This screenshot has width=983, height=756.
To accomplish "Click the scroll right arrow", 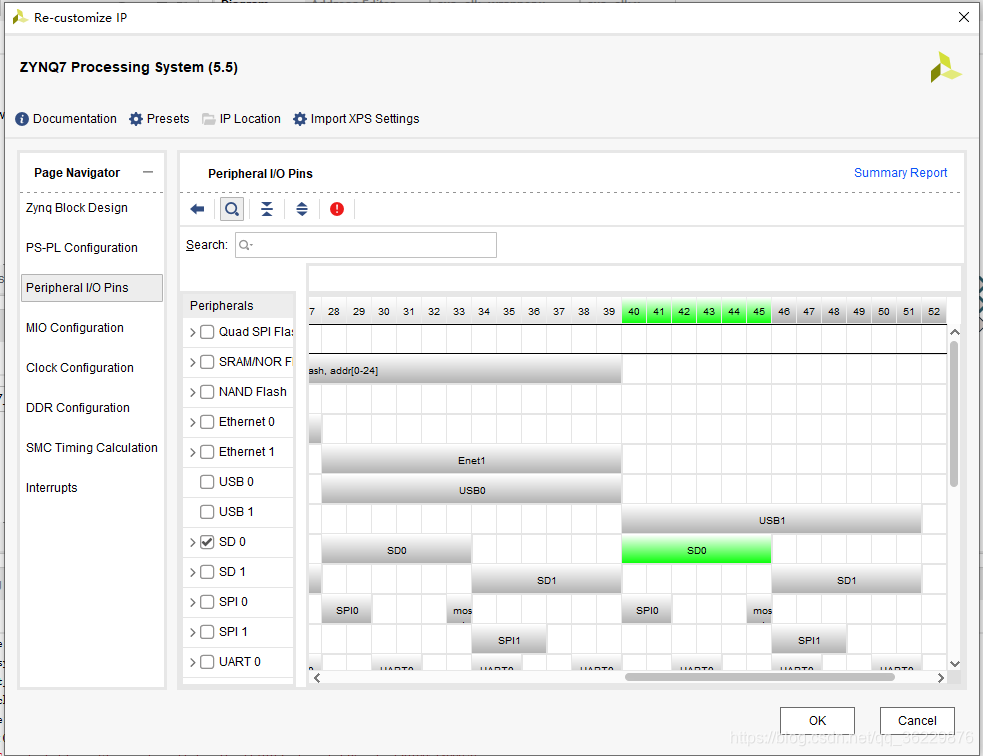I will [x=940, y=678].
